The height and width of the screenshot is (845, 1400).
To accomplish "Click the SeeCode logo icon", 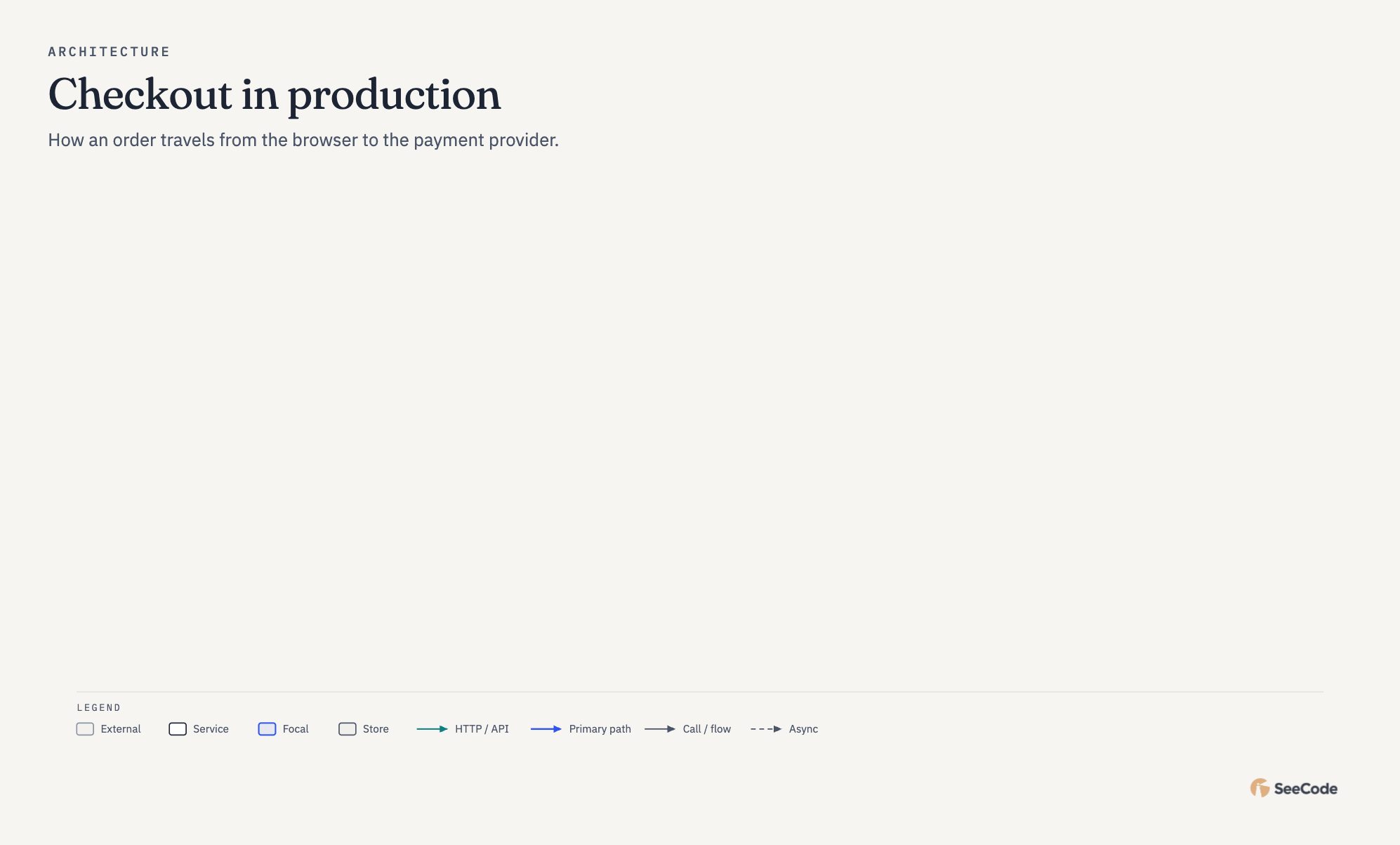I will [x=1260, y=788].
